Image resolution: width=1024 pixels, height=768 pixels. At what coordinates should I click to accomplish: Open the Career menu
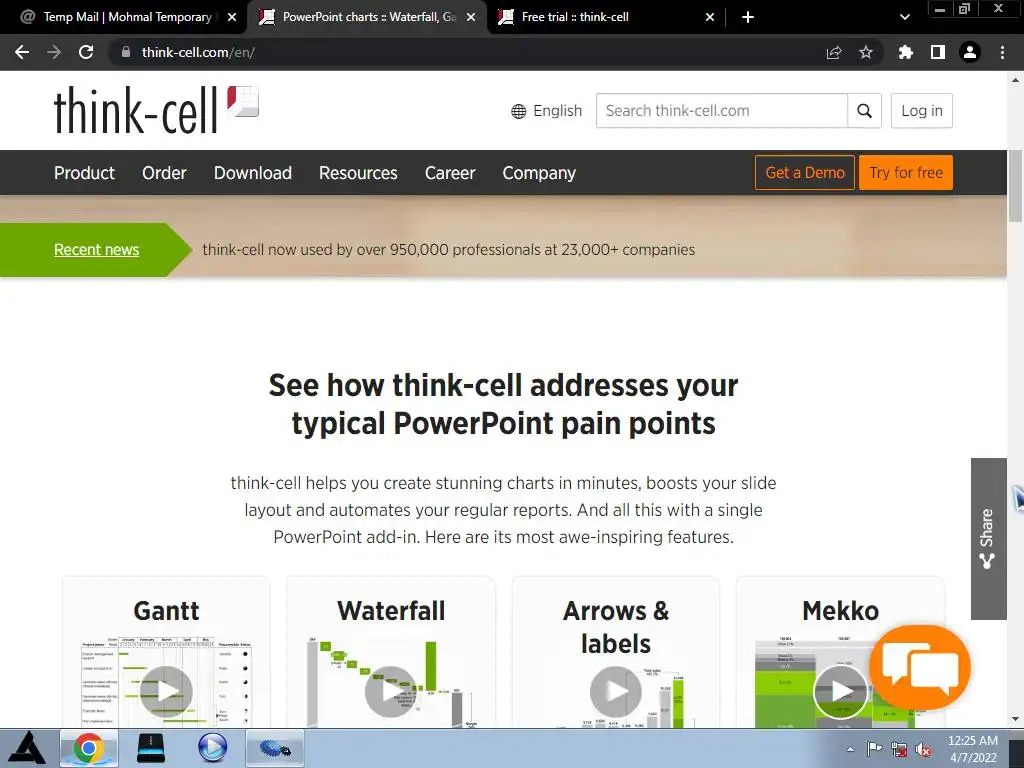(450, 173)
